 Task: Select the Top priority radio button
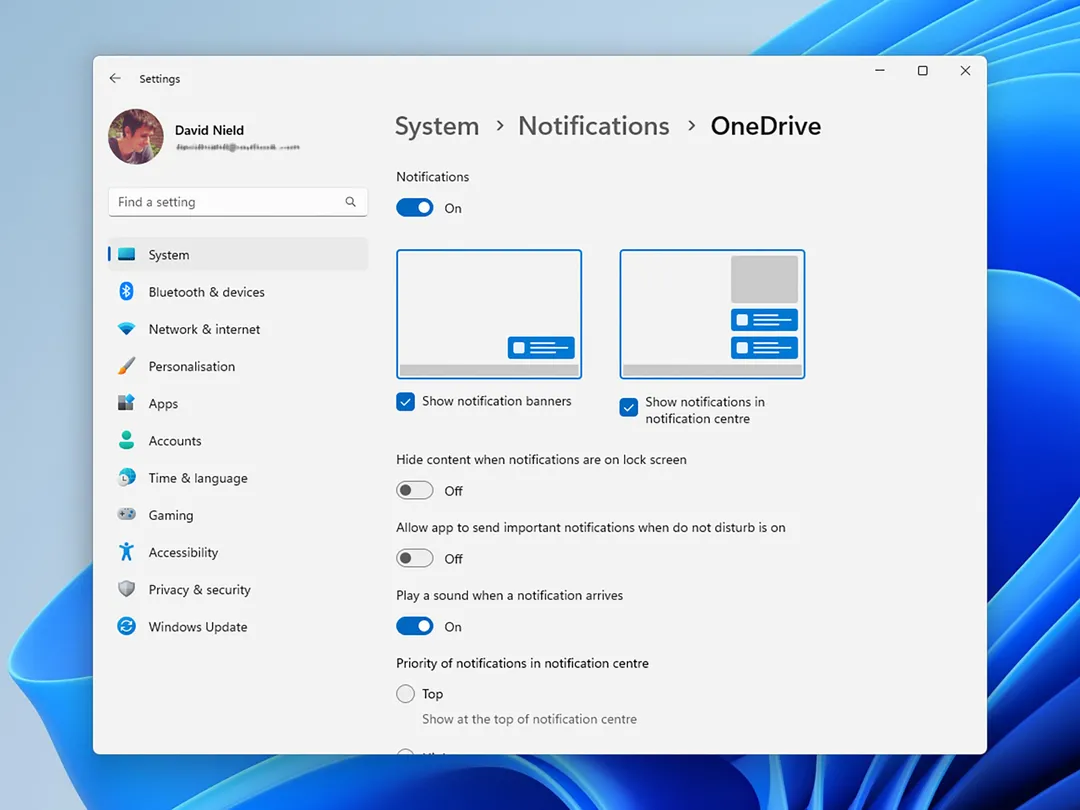(406, 694)
